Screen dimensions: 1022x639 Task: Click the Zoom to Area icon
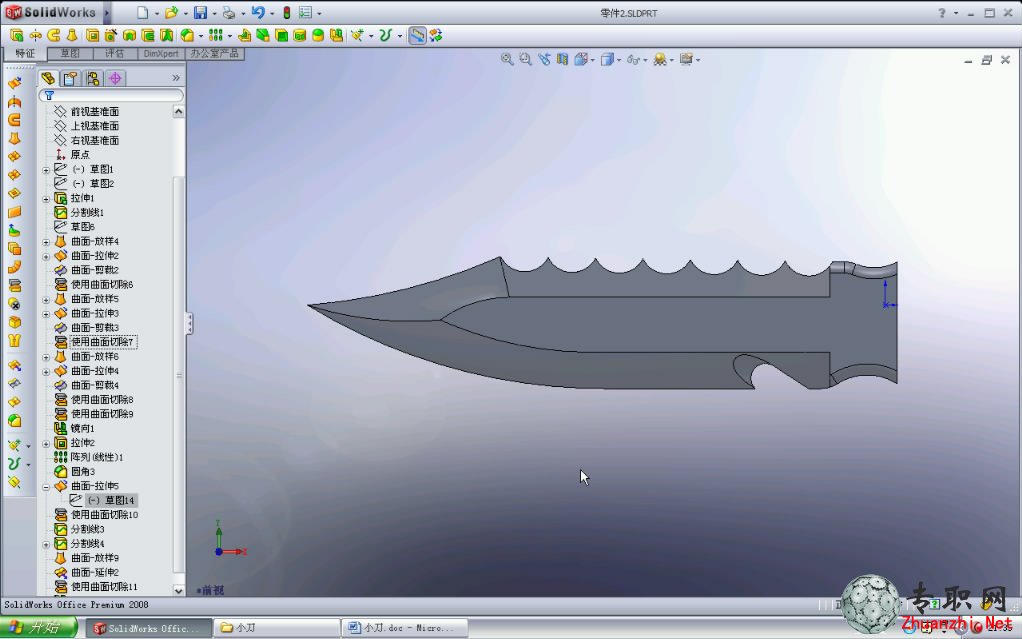pos(525,59)
